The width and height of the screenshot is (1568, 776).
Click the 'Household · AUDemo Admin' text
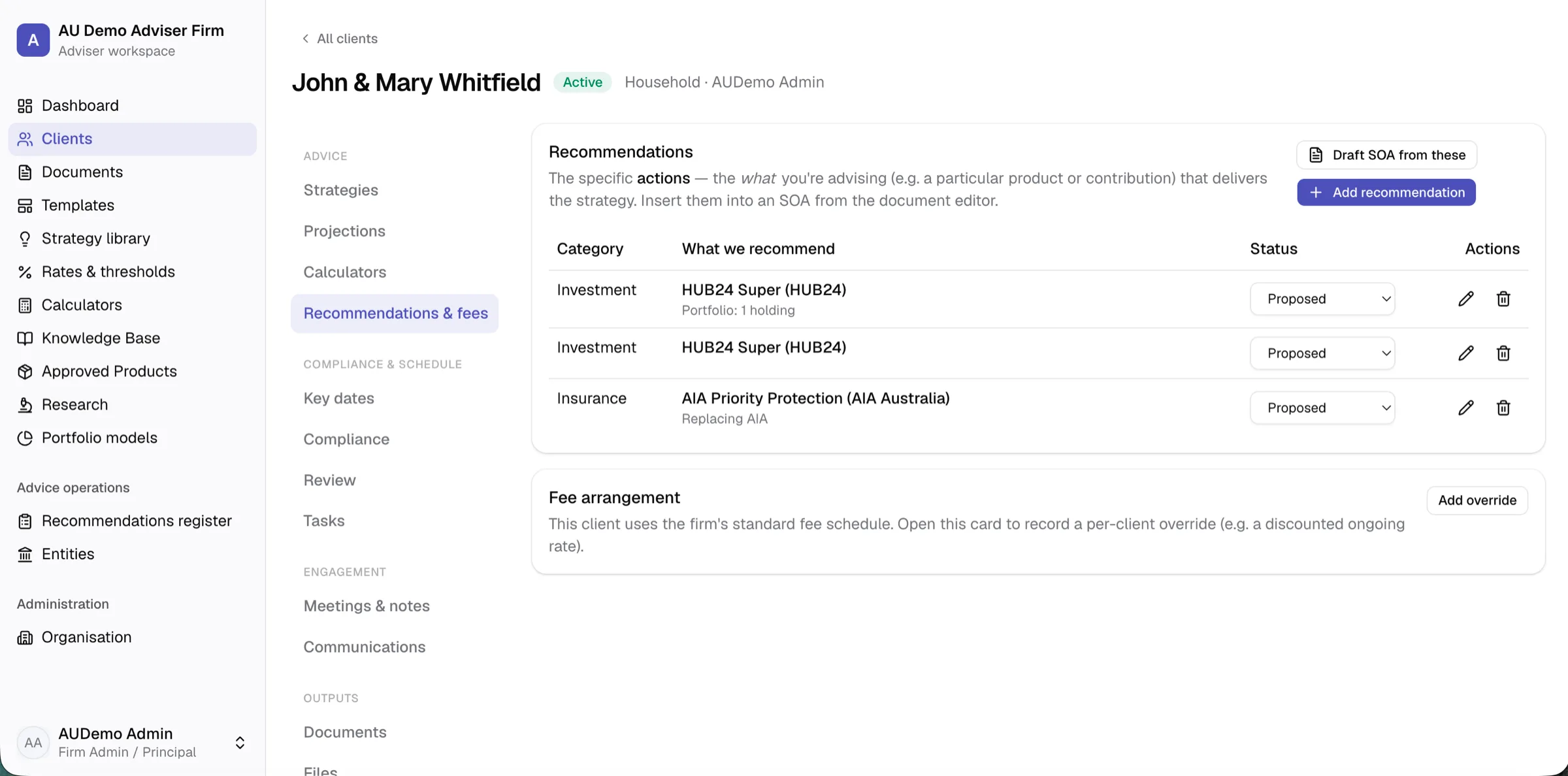(724, 82)
